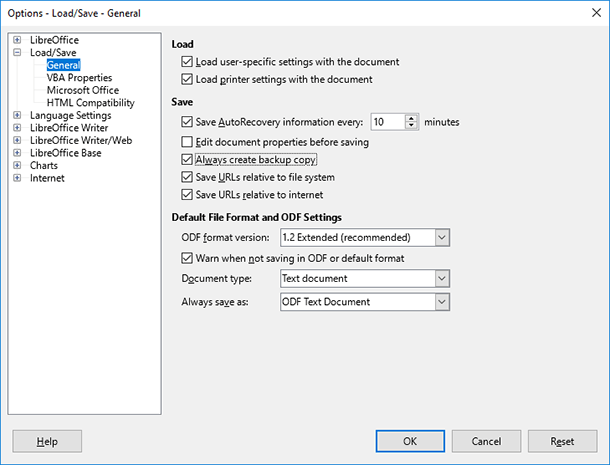The width and height of the screenshot is (610, 465).
Task: Increase AutoRecovery minutes with up arrow
Action: (411, 118)
